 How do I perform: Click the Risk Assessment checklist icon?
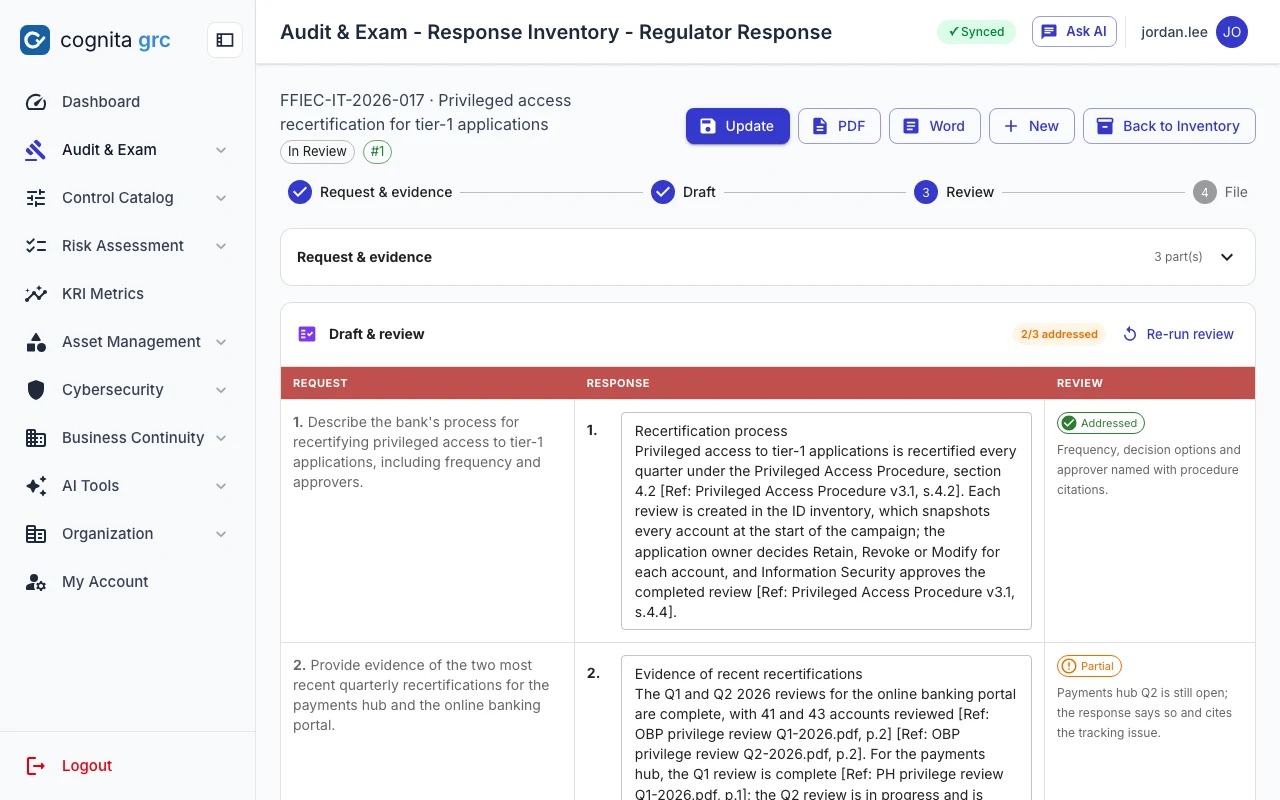pos(36,246)
